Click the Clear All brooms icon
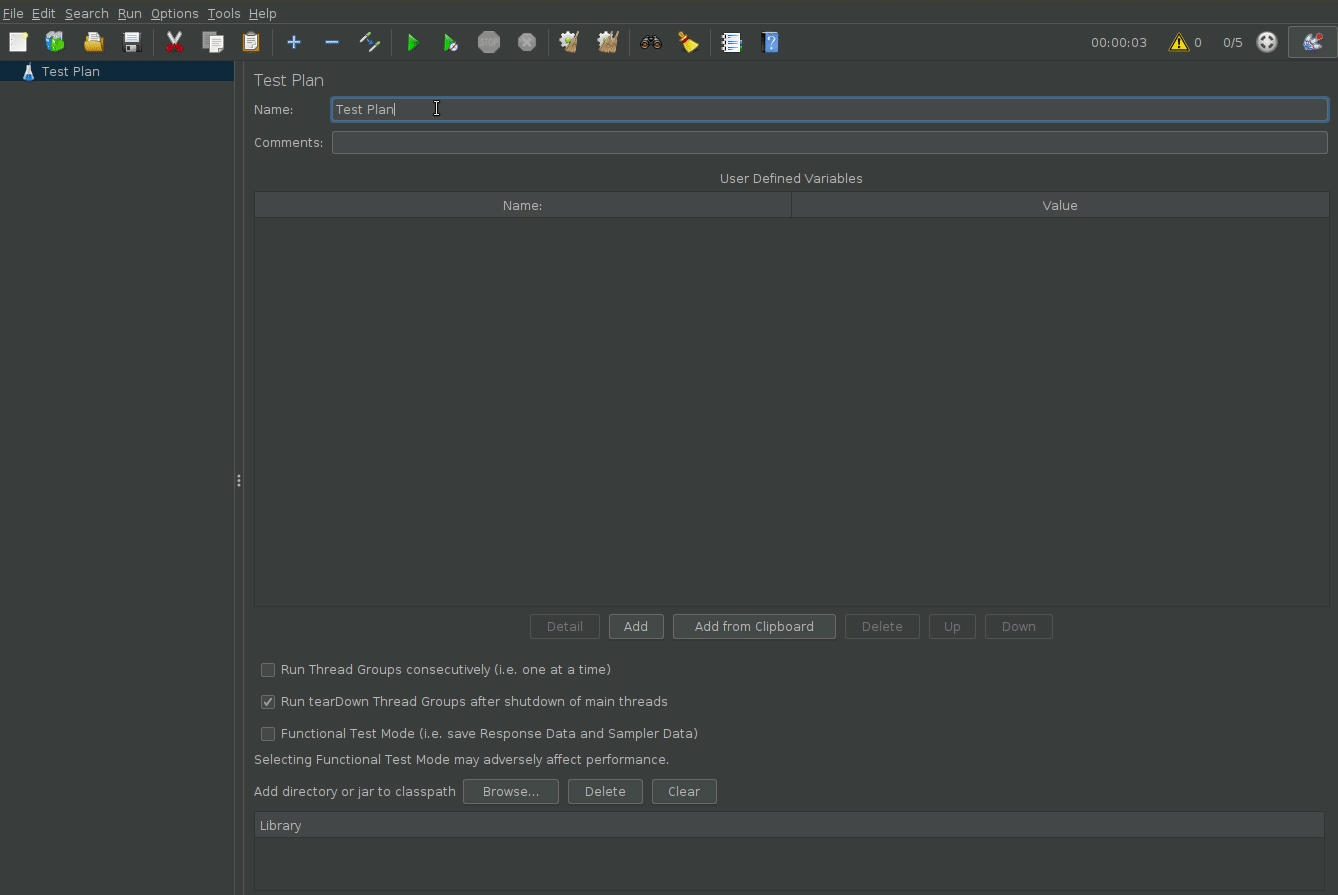The width and height of the screenshot is (1338, 895). (x=608, y=42)
